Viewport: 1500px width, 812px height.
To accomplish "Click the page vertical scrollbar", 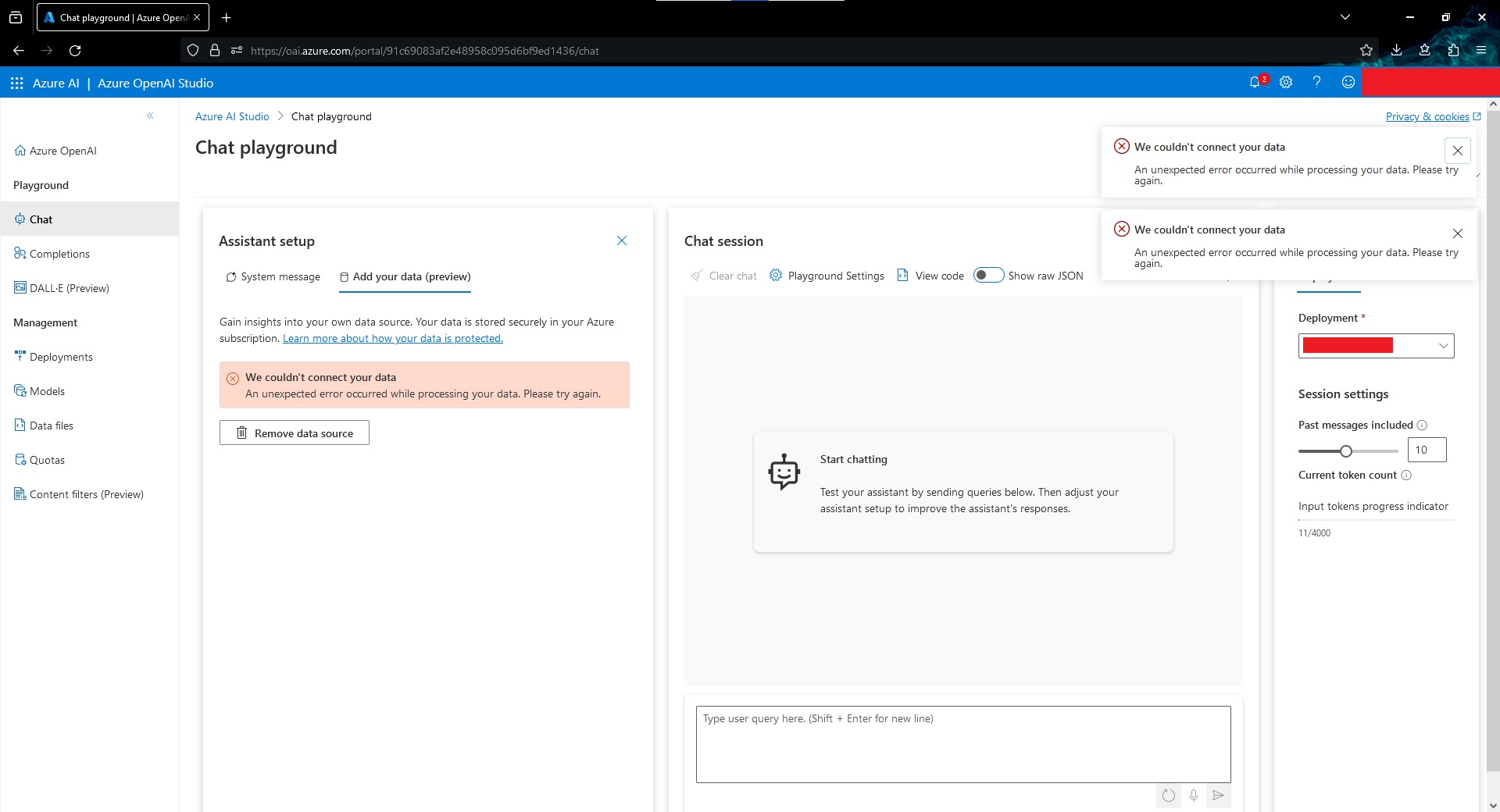I will click(x=1493, y=441).
